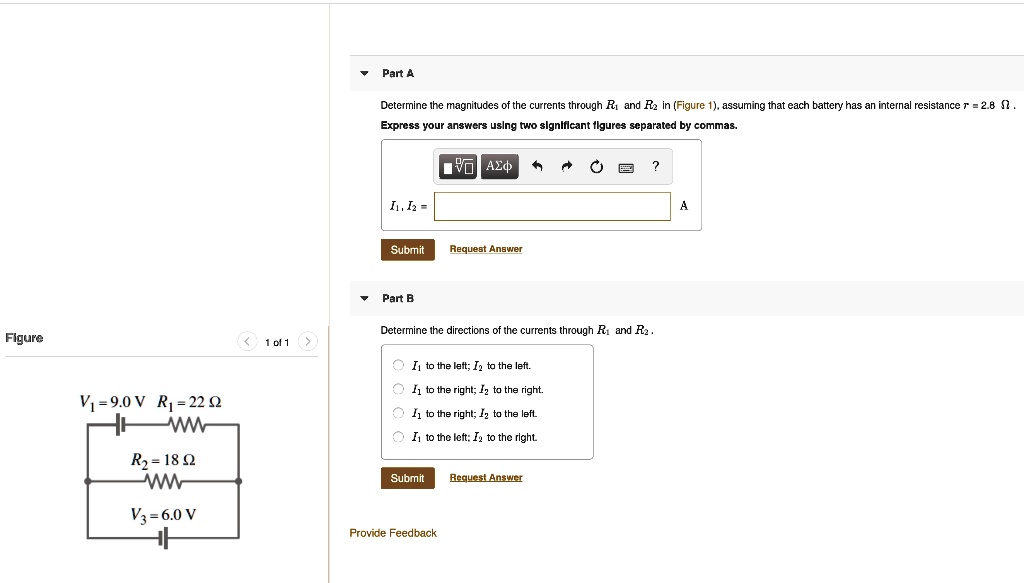Click Request Answer link in Part A
Screen dimensions: 1024x583
coord(486,249)
